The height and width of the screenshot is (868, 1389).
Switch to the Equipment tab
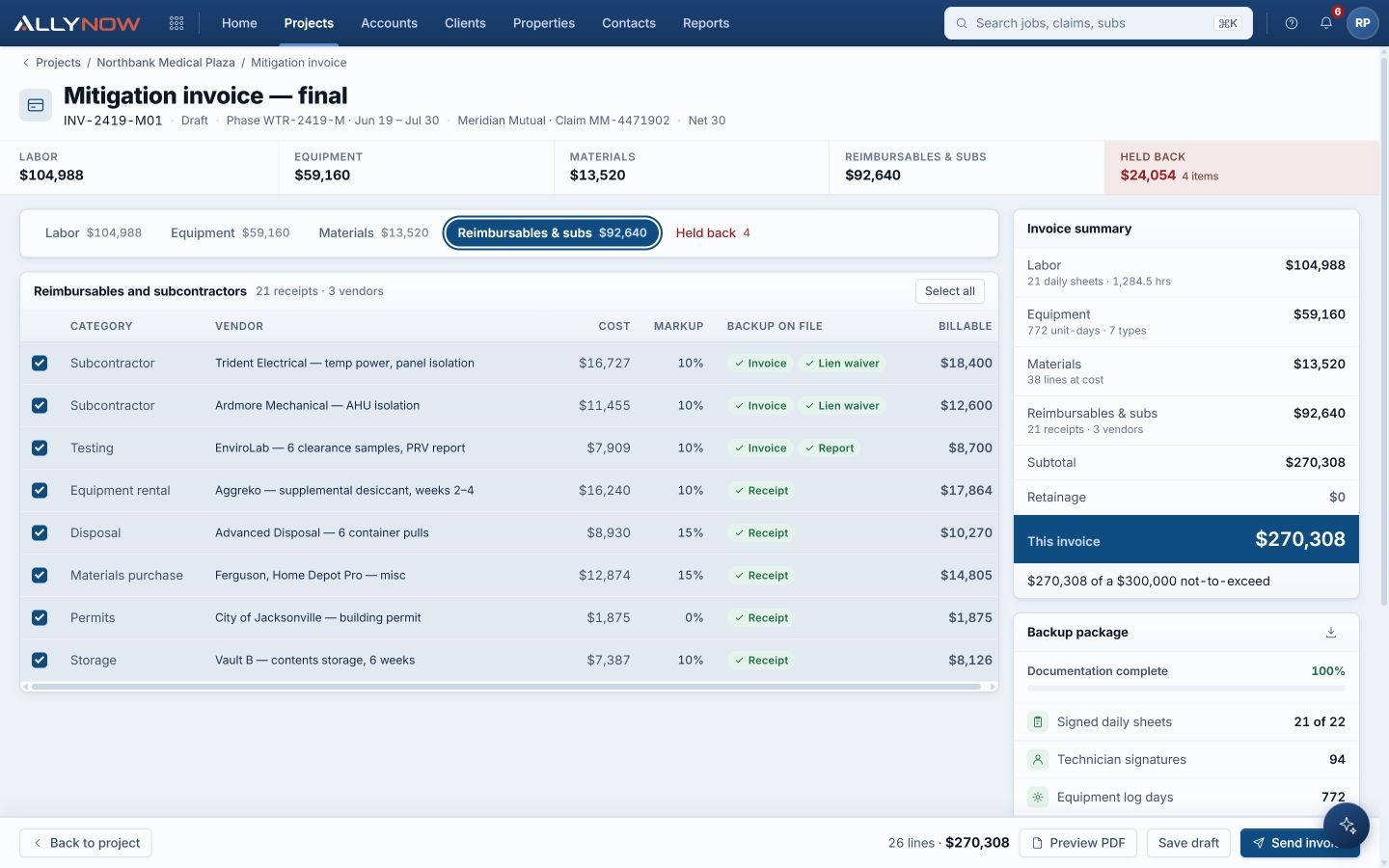[x=231, y=232]
